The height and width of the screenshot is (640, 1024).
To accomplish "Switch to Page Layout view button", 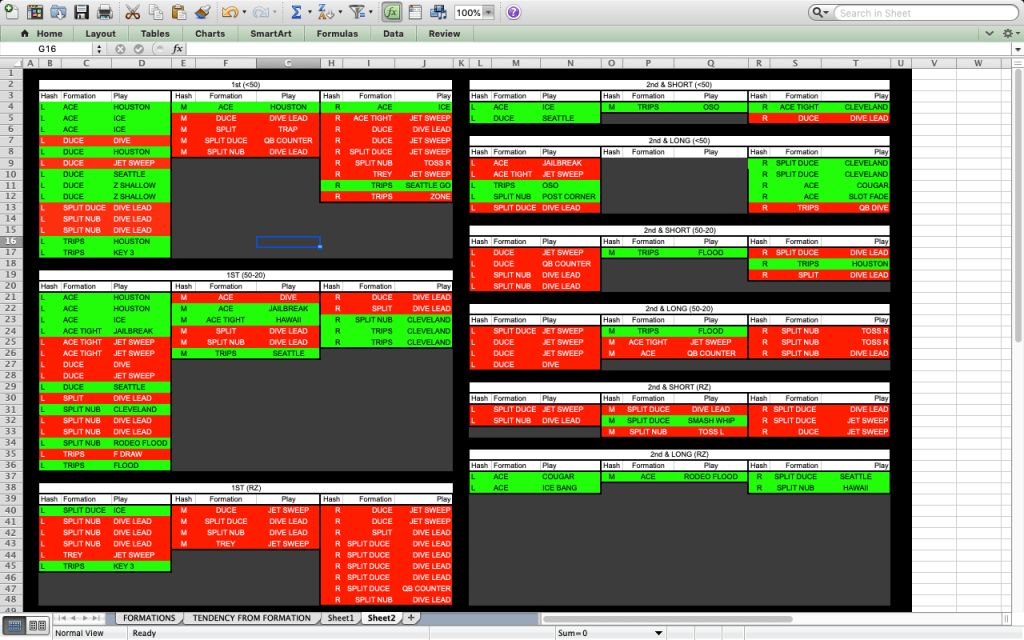I will tap(36, 625).
